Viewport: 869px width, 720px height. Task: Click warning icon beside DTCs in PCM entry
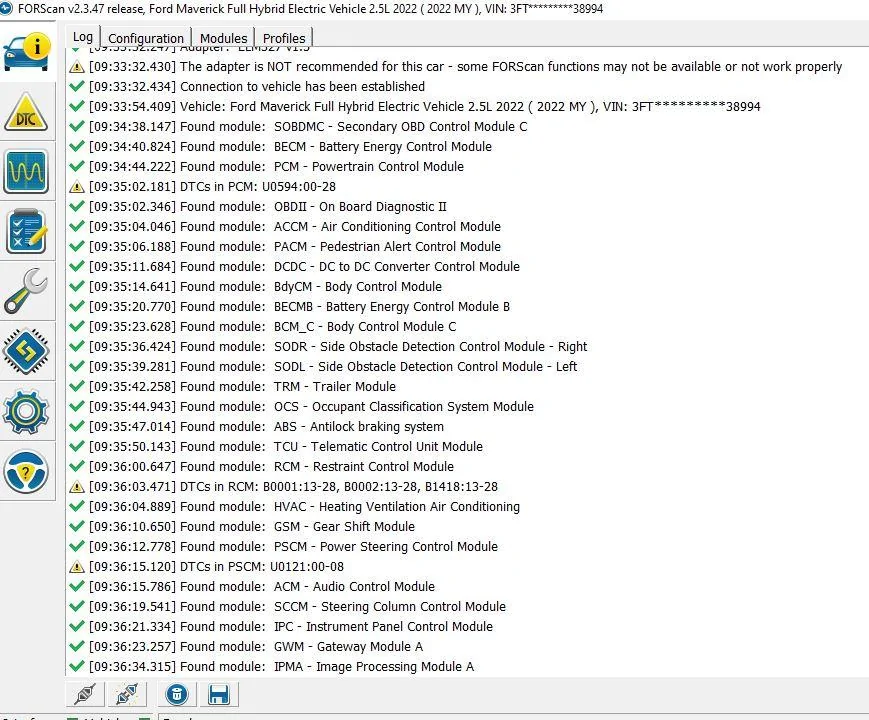point(76,187)
